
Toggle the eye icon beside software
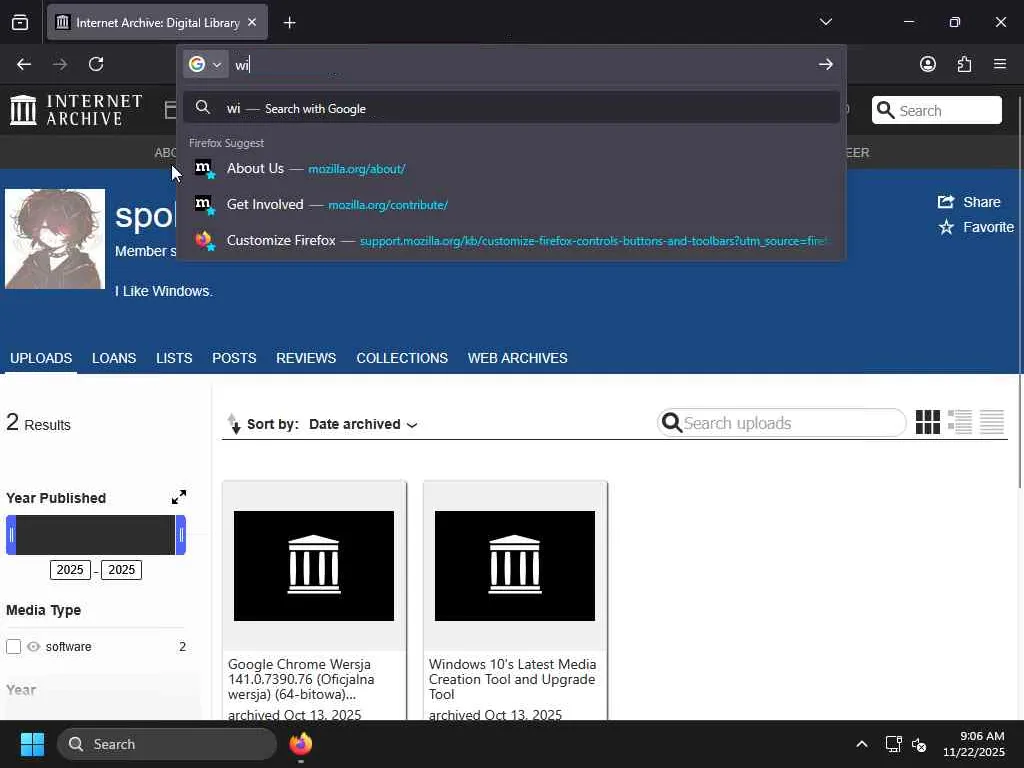pyautogui.click(x=33, y=647)
